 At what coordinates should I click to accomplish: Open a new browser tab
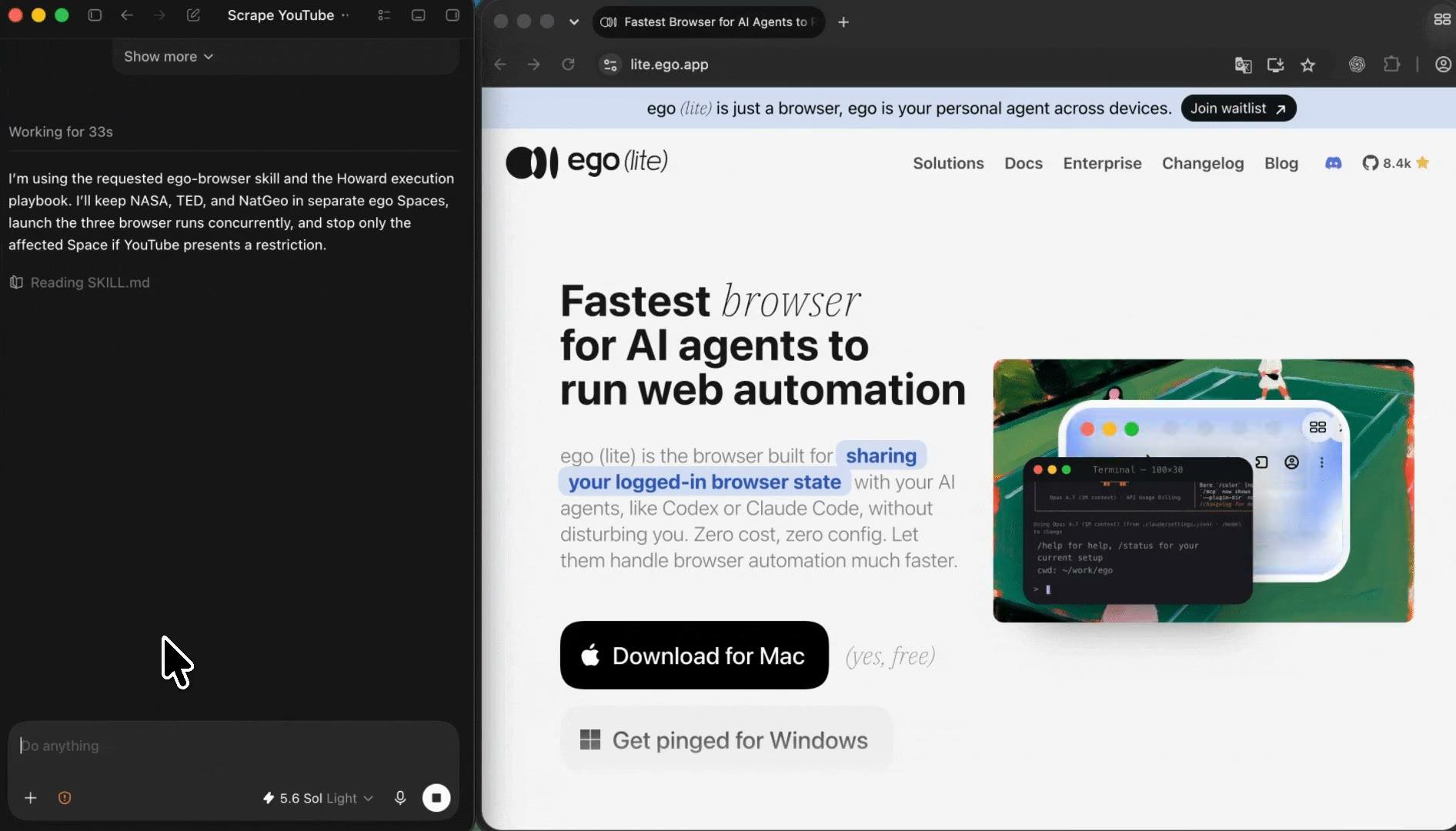click(843, 22)
